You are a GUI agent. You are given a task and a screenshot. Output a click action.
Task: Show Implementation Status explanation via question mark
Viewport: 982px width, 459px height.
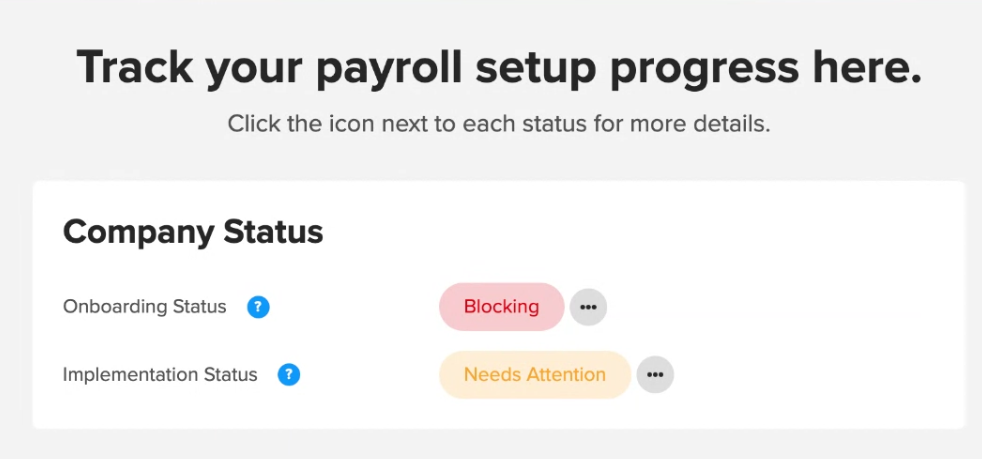coord(289,374)
